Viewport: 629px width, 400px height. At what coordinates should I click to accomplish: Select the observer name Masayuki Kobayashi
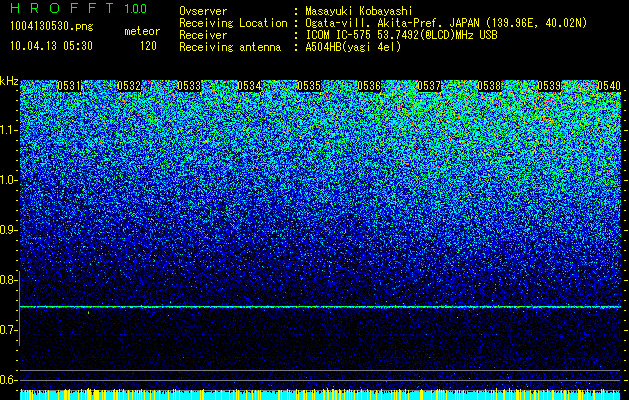[x=359, y=11]
